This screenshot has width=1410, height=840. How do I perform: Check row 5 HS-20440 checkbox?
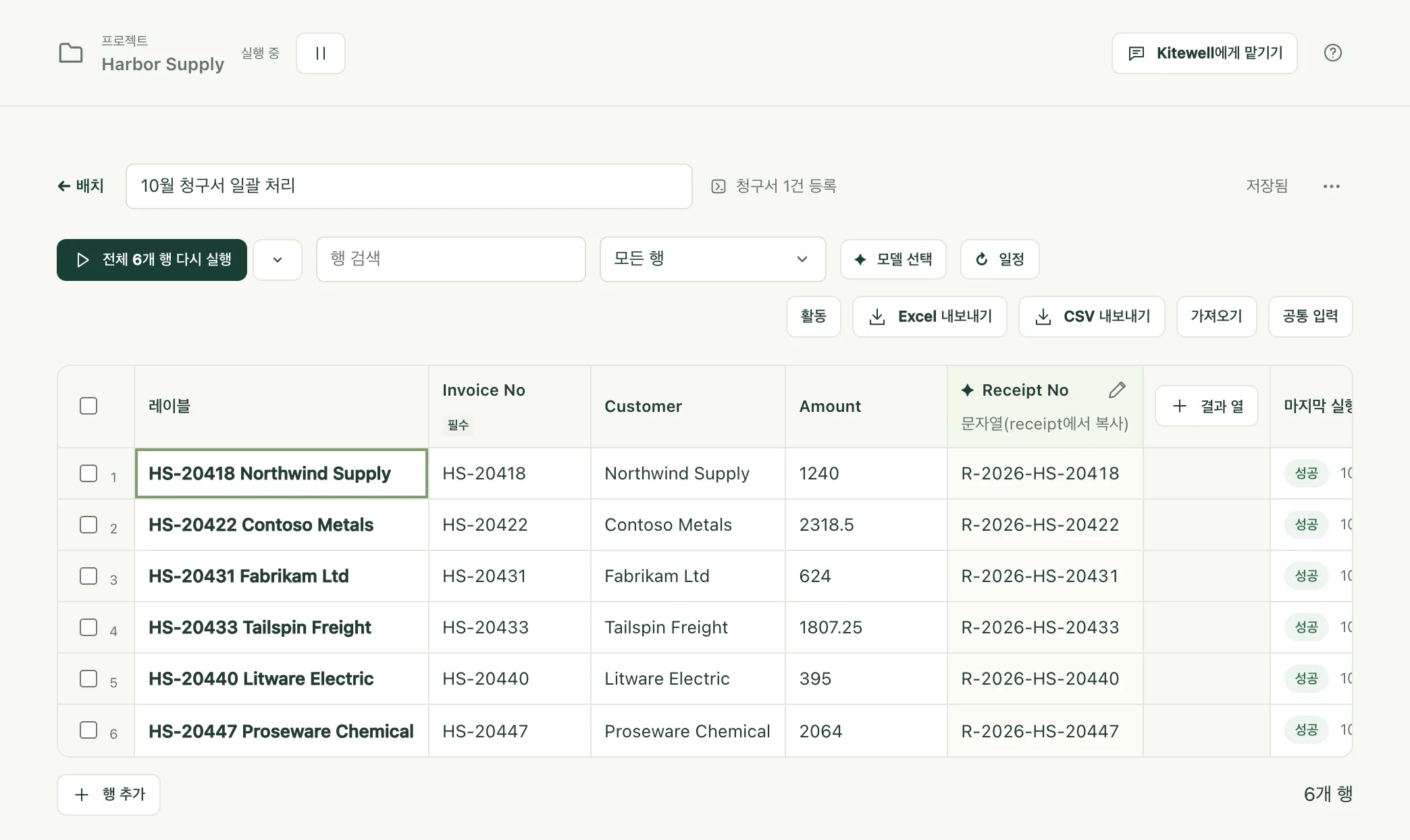[88, 679]
